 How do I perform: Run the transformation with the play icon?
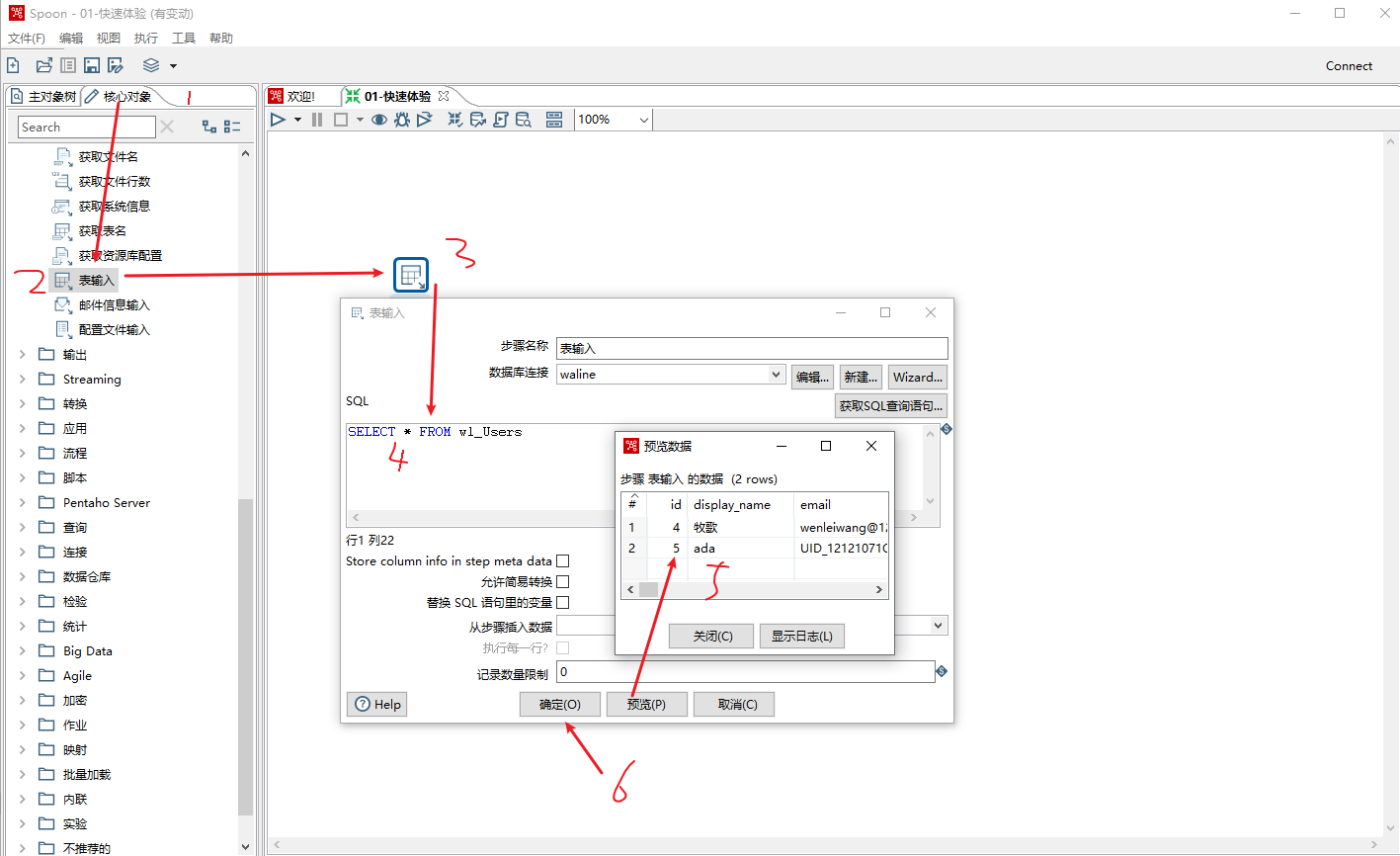coord(278,120)
